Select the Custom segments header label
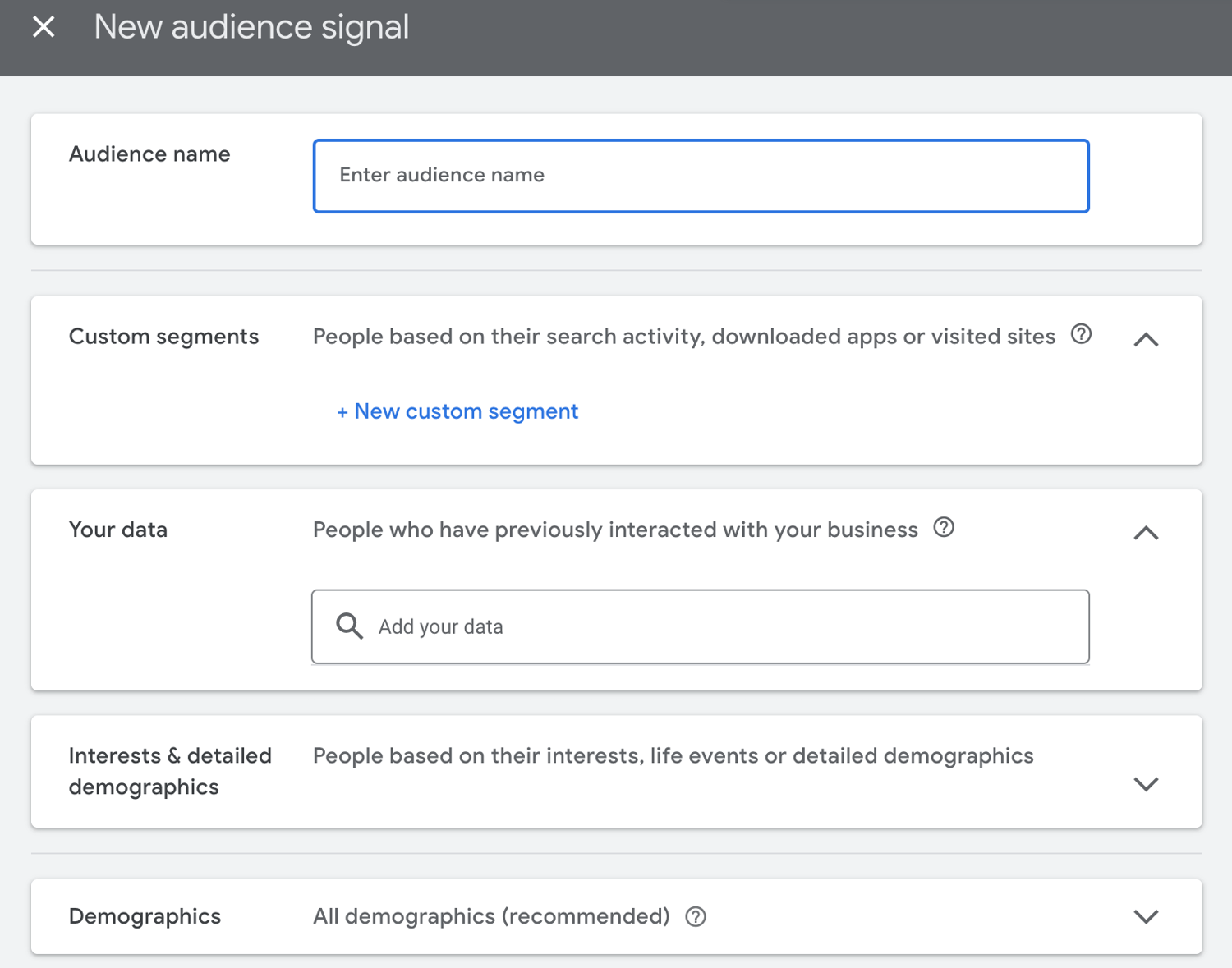The image size is (1232, 968). click(163, 336)
